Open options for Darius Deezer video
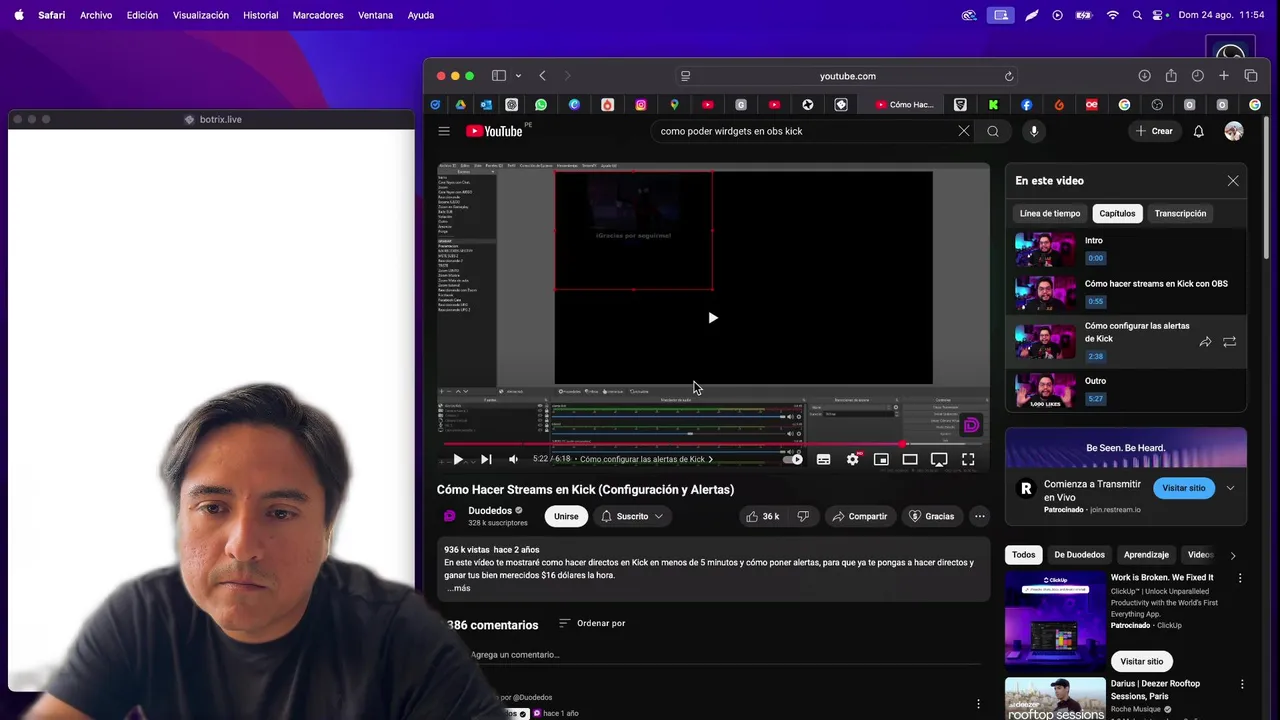This screenshot has width=1280, height=720. [1242, 684]
